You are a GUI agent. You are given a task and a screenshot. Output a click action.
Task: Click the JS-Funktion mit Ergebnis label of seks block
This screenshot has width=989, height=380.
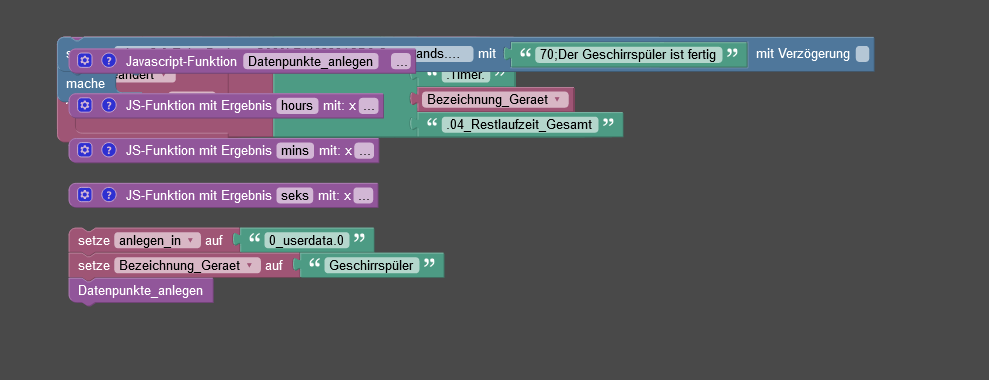pos(198,195)
